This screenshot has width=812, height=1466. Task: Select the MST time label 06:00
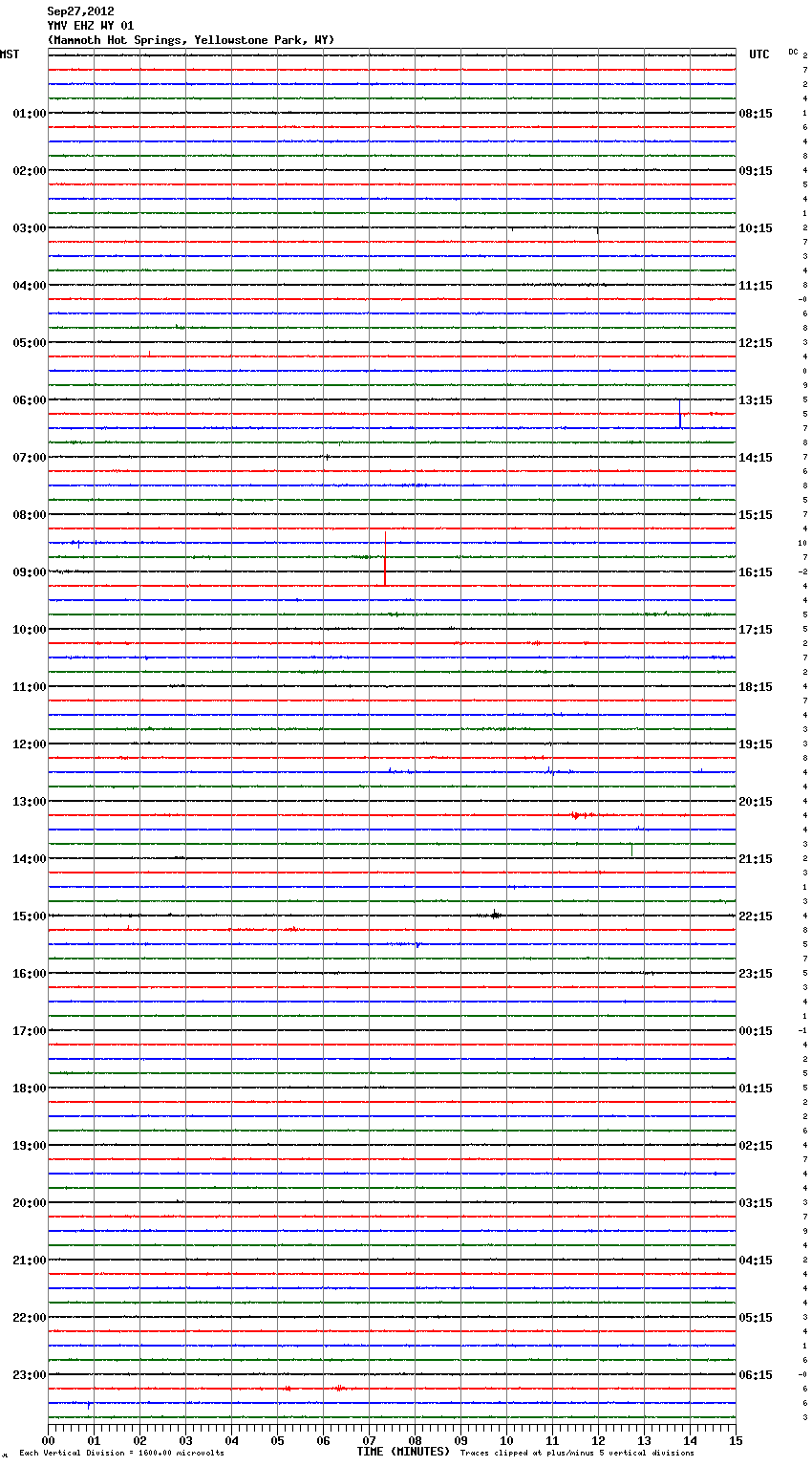coord(30,400)
